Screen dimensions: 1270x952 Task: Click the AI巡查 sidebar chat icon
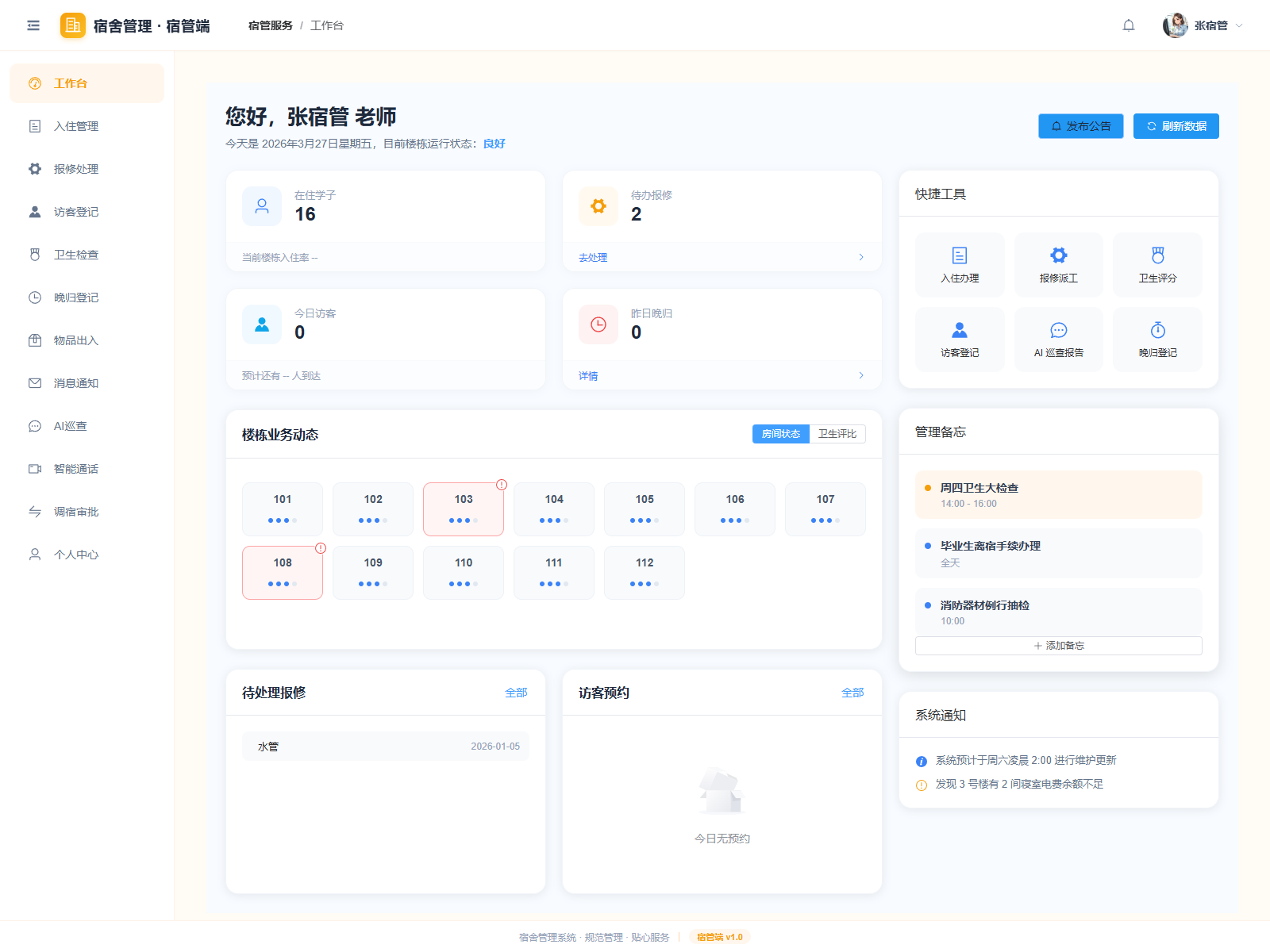tap(35, 426)
